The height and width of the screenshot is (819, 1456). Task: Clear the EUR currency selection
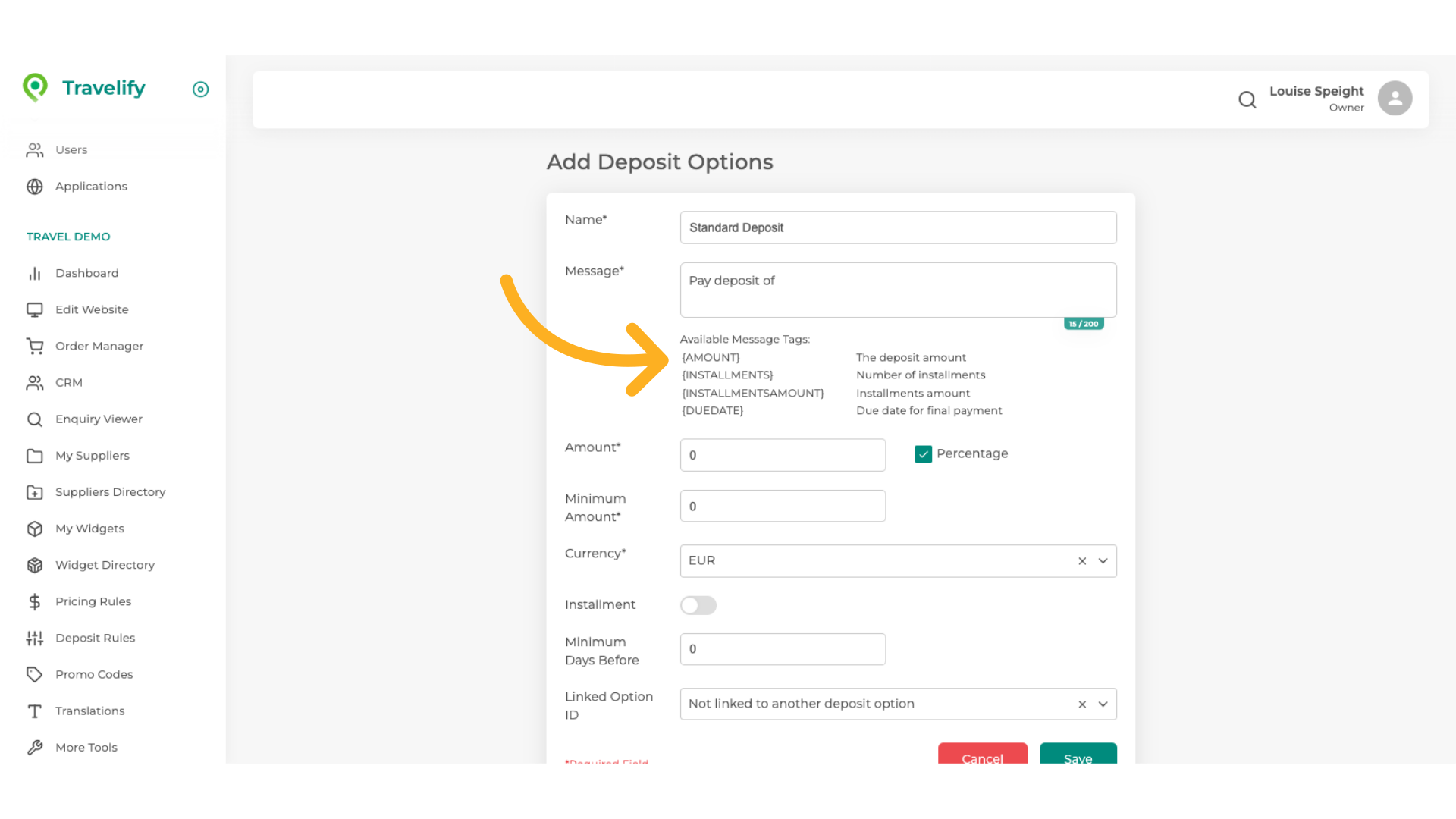(1082, 561)
